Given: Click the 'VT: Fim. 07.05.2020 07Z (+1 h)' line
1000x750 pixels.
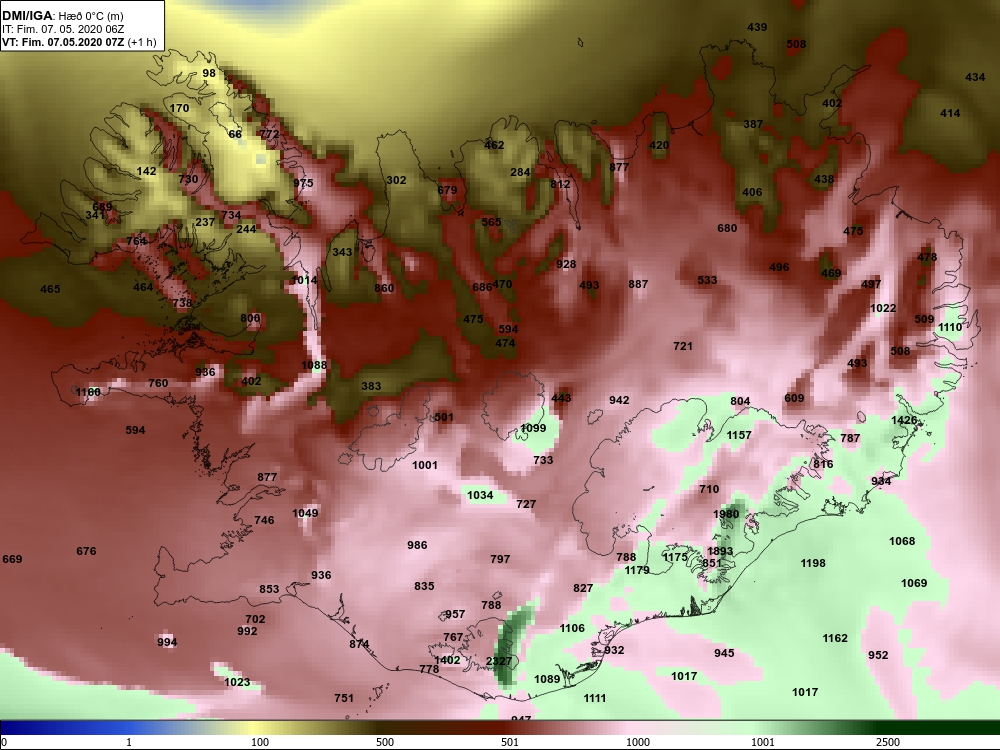Looking at the screenshot, I should 79,42.
